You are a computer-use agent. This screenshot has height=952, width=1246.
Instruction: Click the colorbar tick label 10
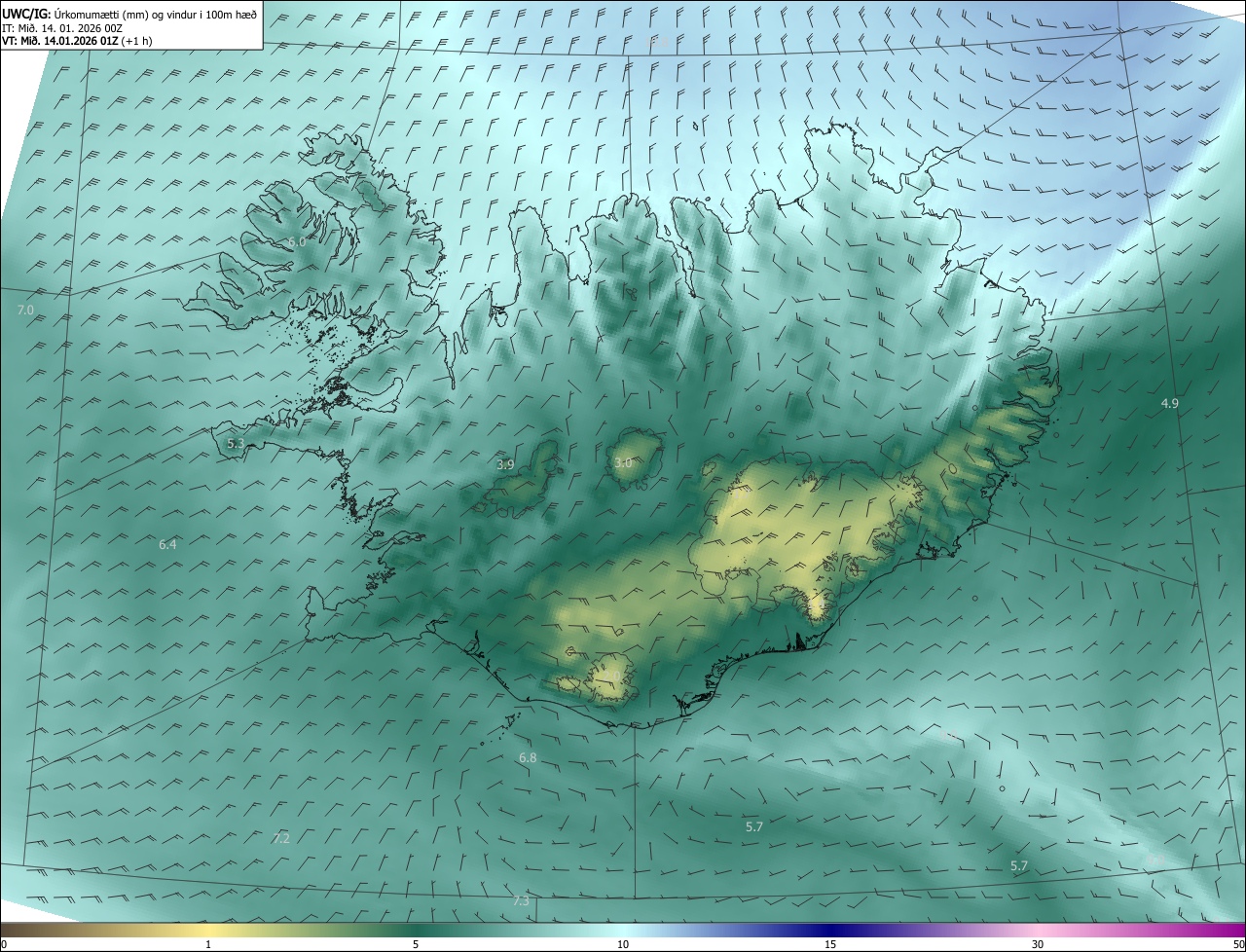coord(623,944)
